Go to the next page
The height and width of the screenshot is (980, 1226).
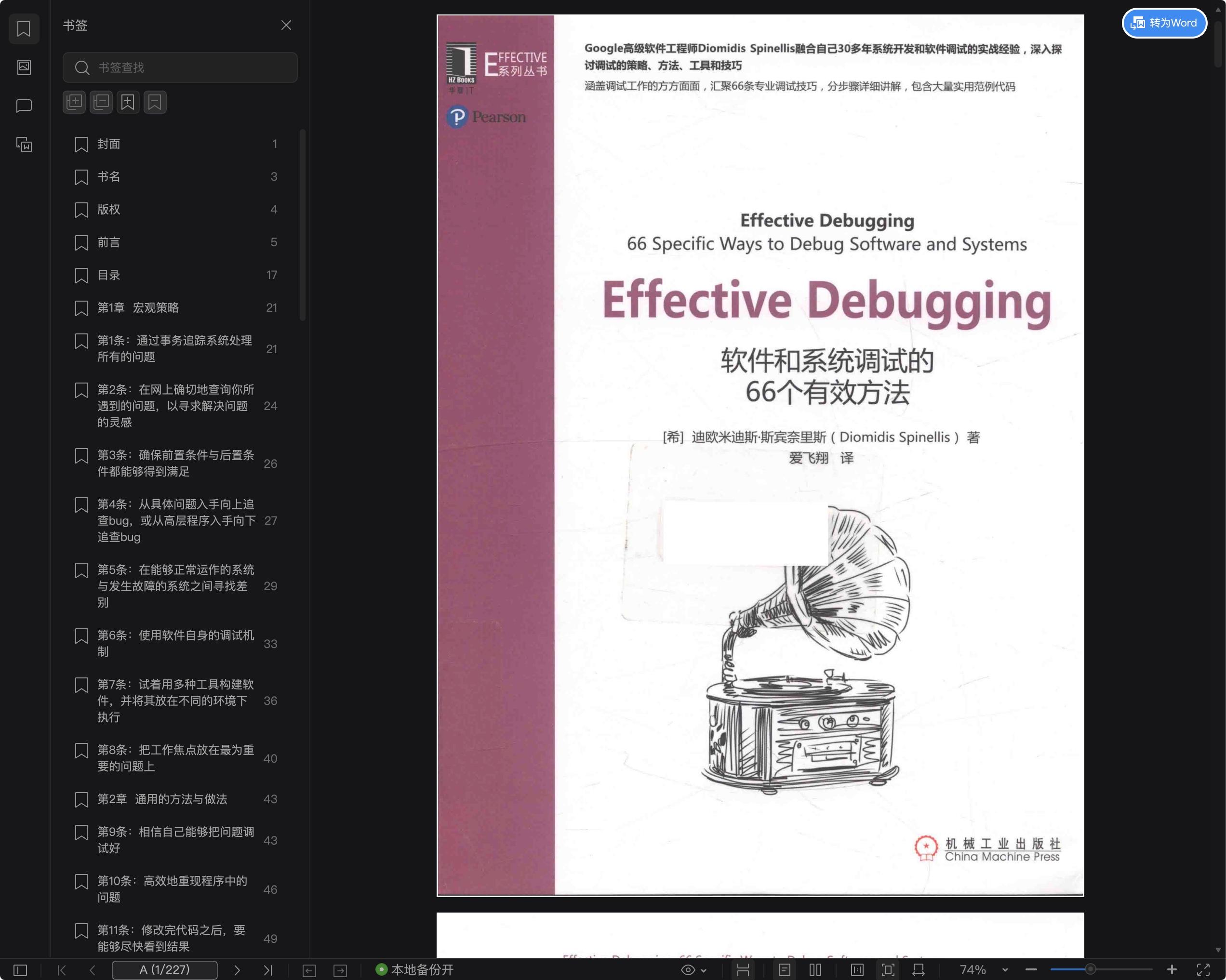pos(237,970)
